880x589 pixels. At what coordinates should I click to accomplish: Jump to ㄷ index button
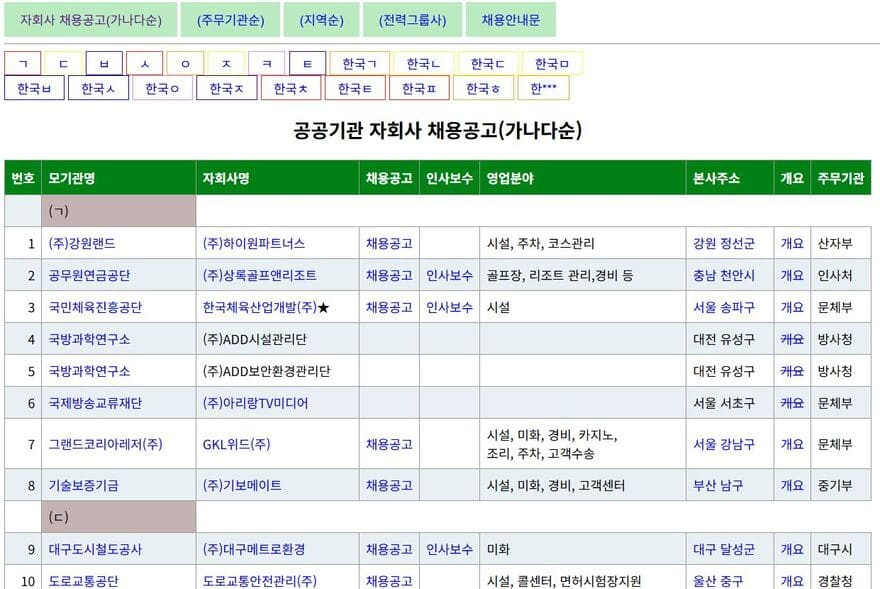[63, 63]
